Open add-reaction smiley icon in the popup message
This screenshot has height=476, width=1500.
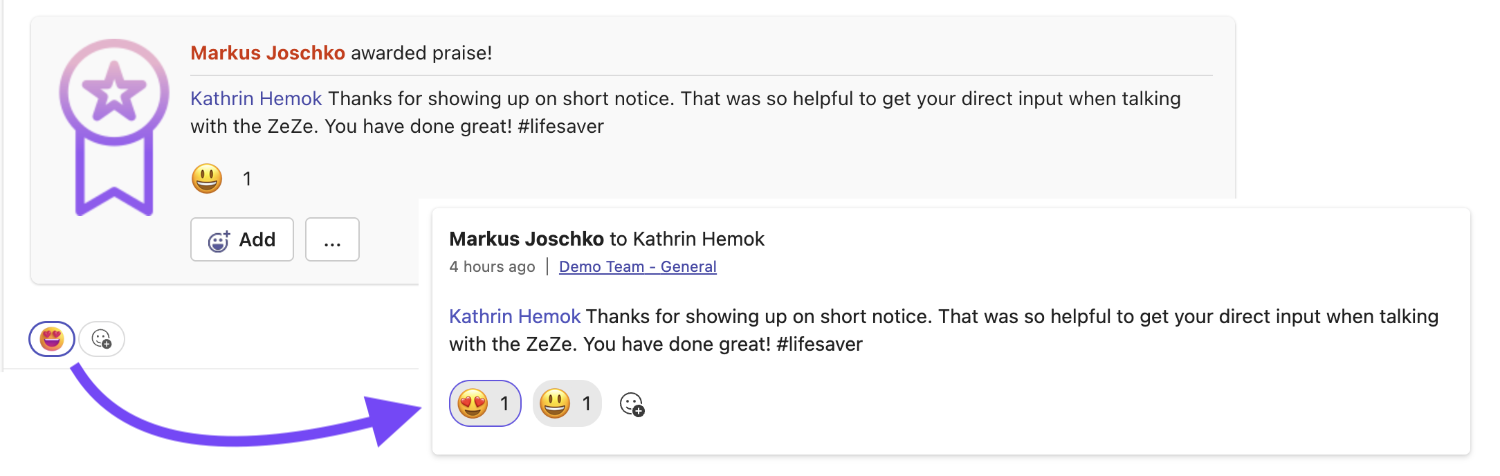click(x=632, y=404)
